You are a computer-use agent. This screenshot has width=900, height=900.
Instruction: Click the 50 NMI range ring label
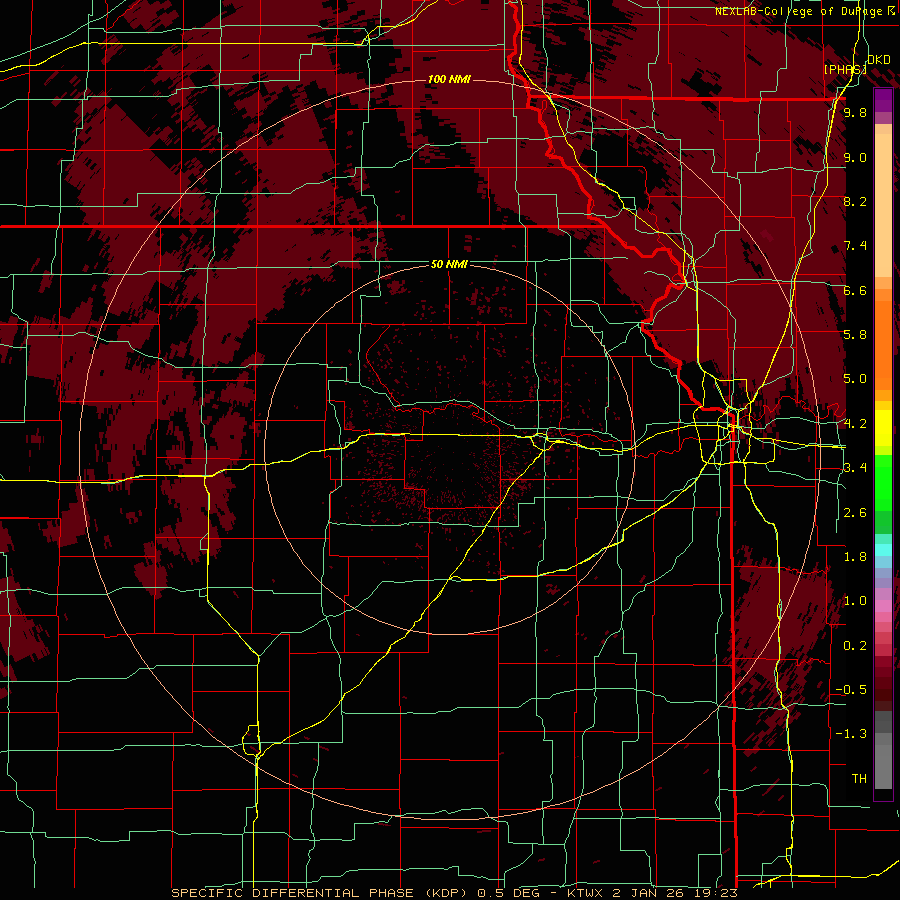pyautogui.click(x=449, y=264)
